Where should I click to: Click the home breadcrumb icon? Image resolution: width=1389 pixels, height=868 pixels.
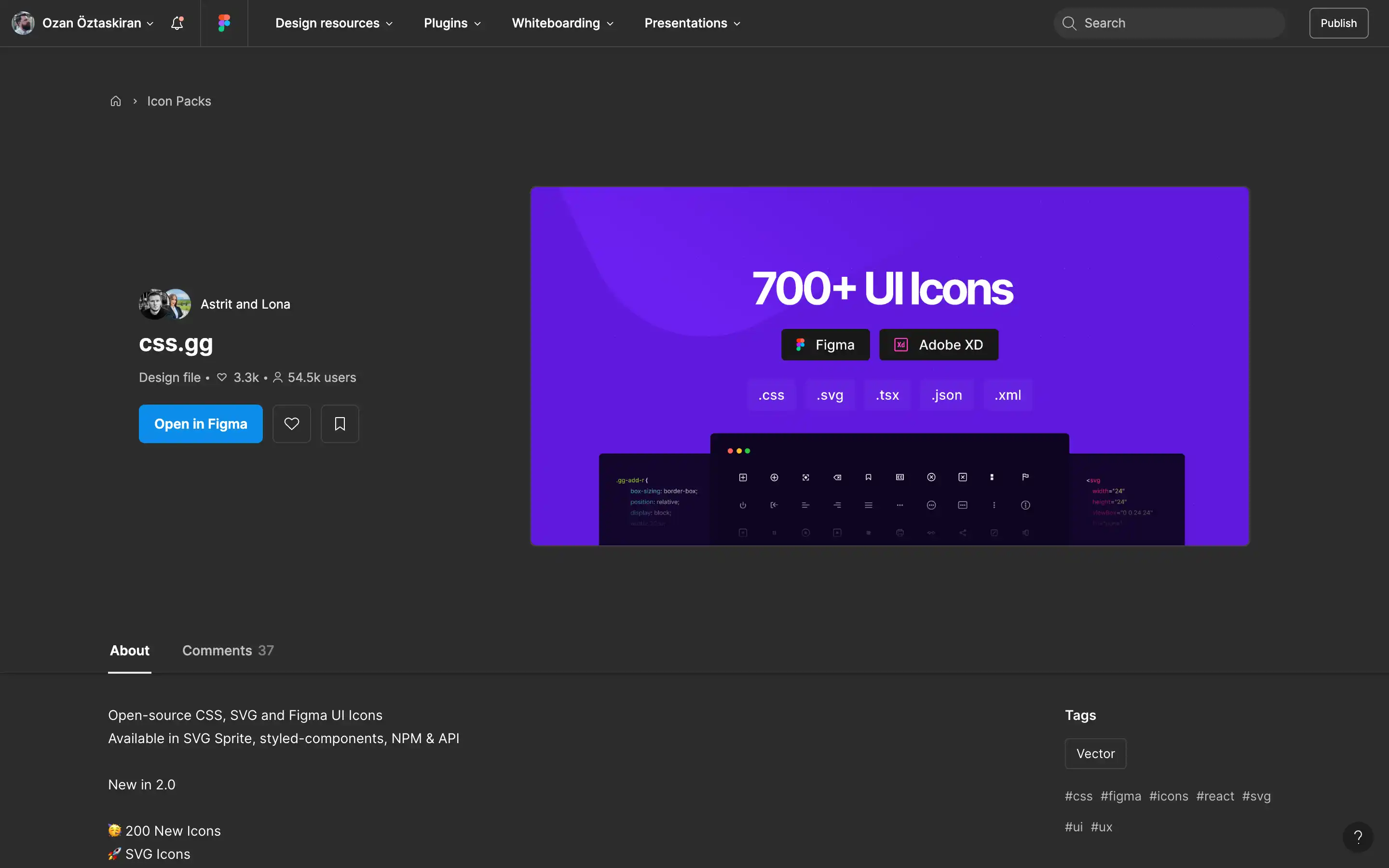pyautogui.click(x=116, y=101)
